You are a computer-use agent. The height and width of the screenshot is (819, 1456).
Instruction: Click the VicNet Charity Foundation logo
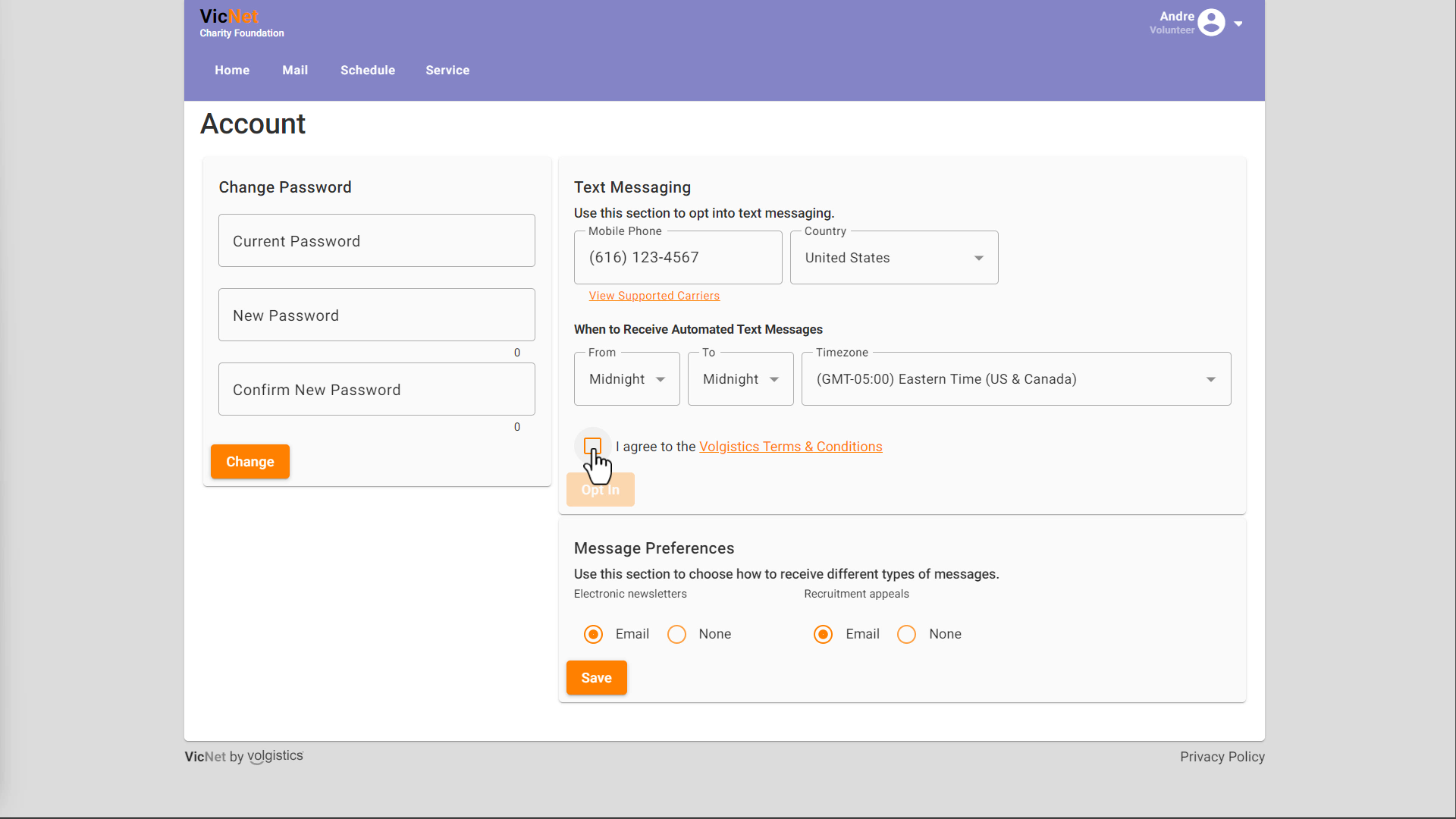(x=241, y=23)
